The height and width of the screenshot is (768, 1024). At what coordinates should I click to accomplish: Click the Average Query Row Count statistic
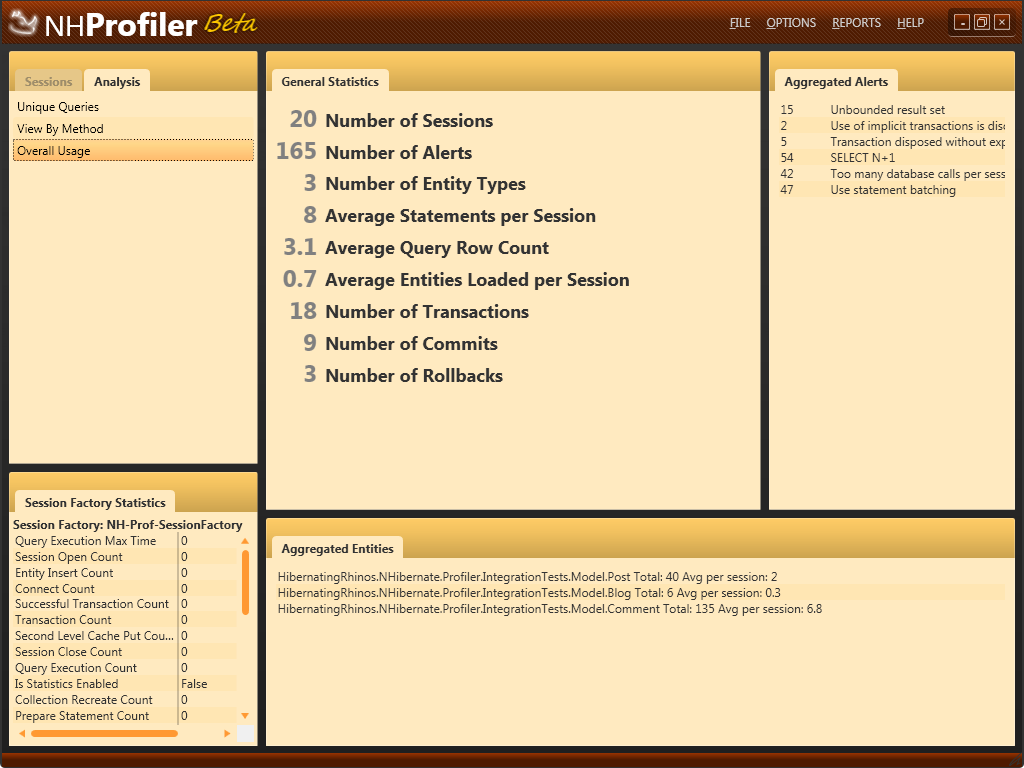(x=416, y=248)
